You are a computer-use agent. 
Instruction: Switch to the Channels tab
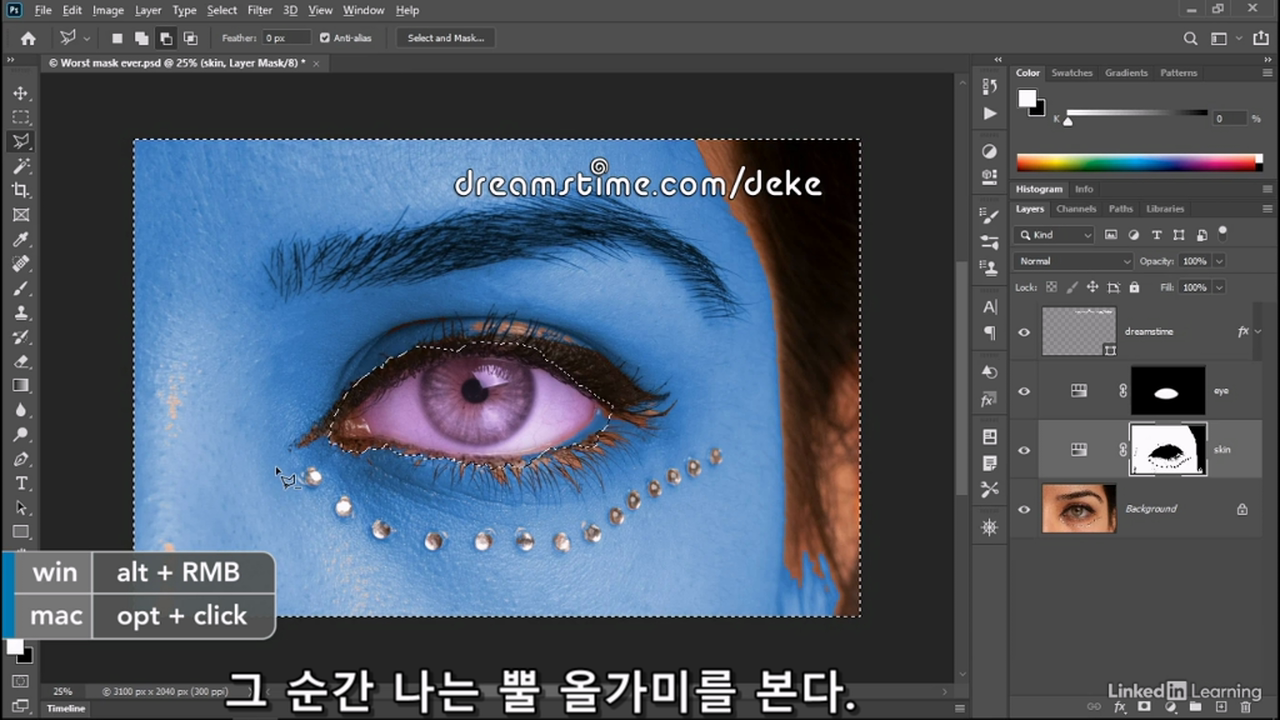pos(1076,209)
